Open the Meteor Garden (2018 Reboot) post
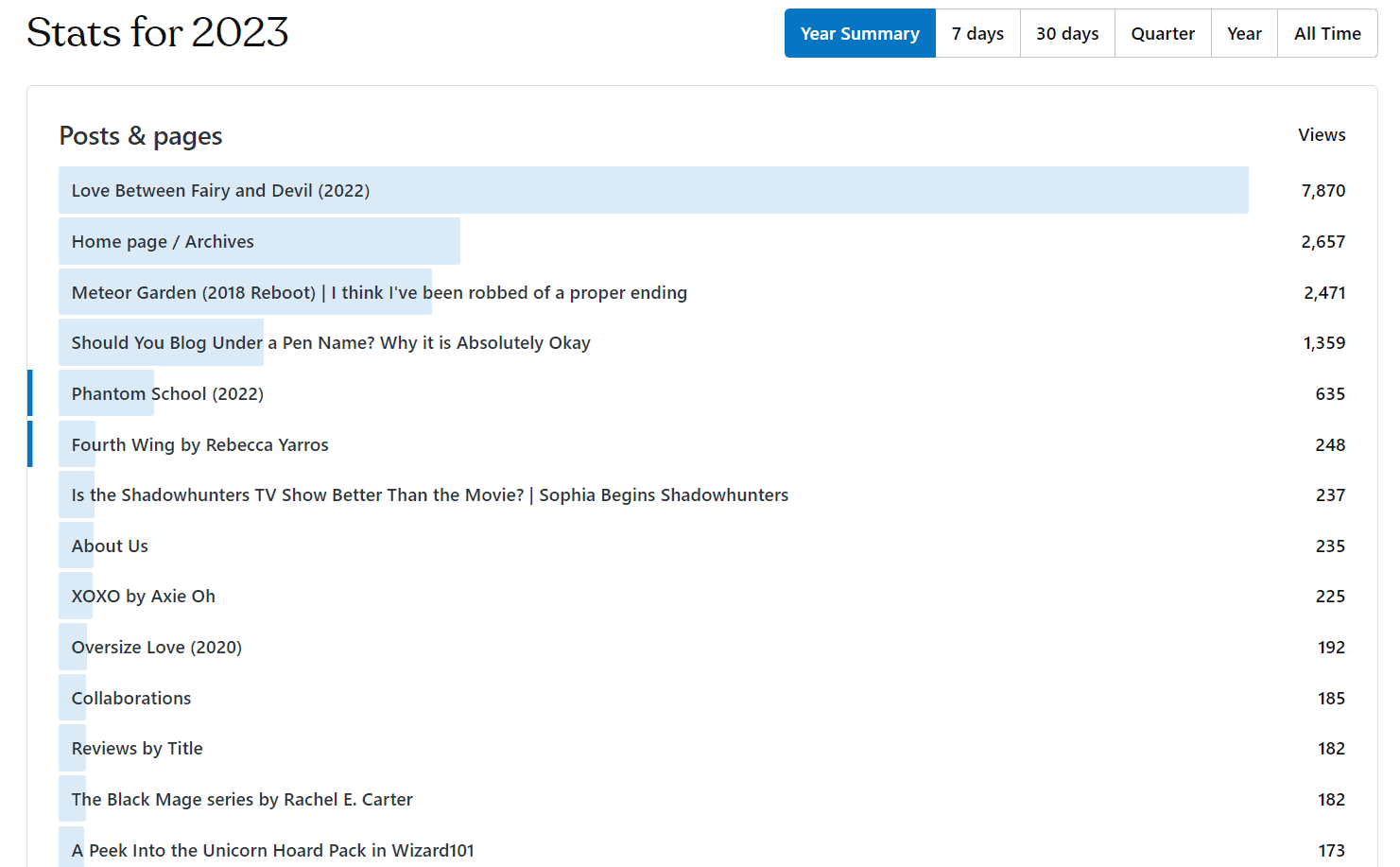The height and width of the screenshot is (867, 1400). (x=379, y=293)
